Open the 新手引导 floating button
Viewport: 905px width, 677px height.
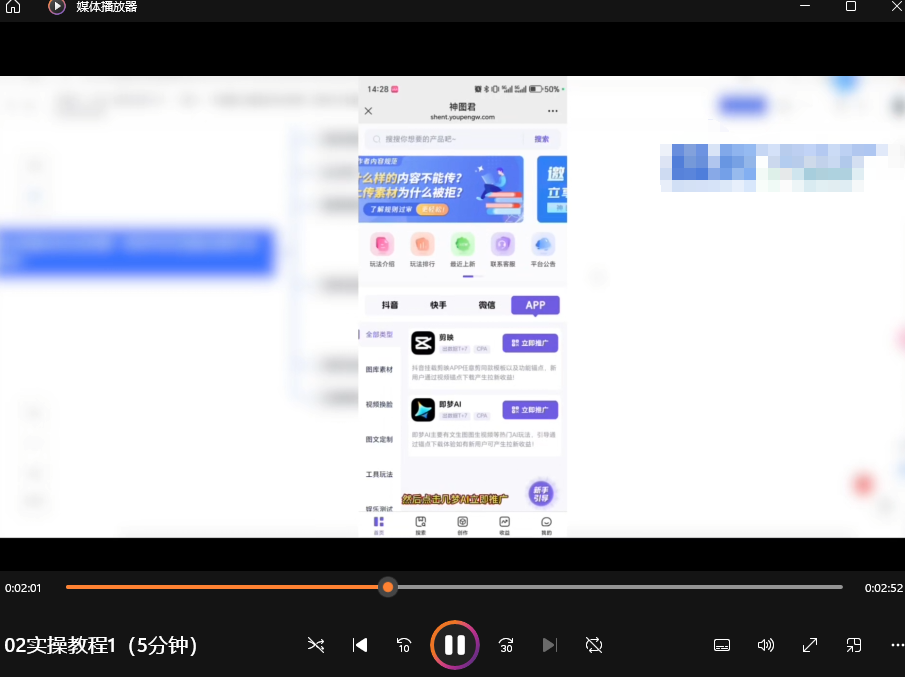pyautogui.click(x=541, y=493)
